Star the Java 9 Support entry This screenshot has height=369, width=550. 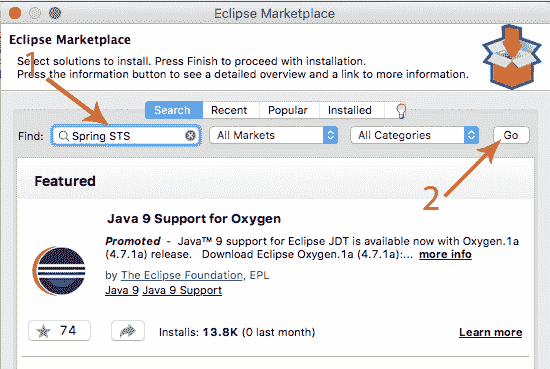(x=59, y=330)
